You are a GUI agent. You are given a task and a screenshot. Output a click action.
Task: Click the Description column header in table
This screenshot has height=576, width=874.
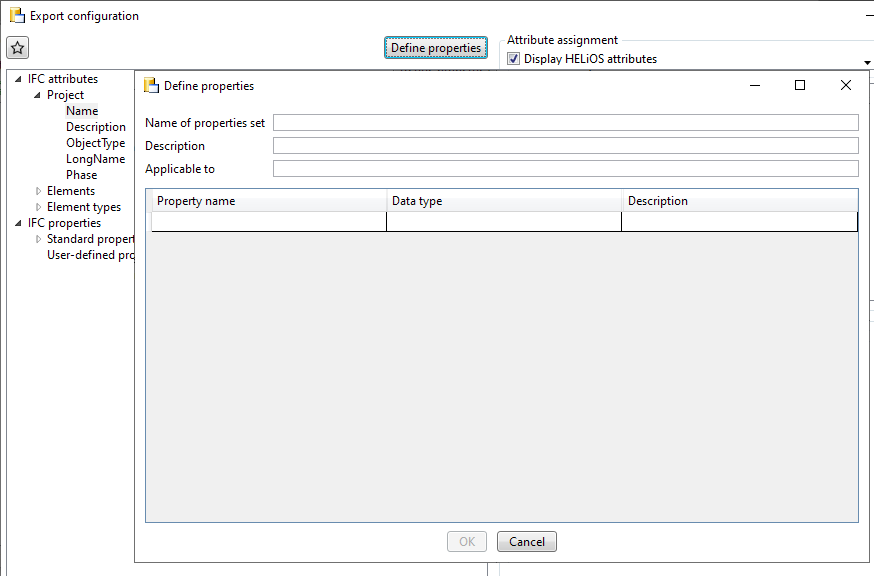pos(740,201)
